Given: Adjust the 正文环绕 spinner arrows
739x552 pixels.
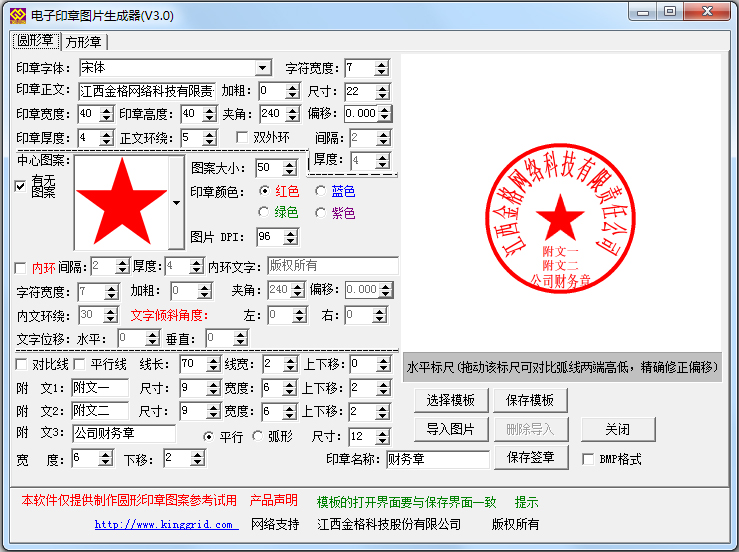Looking at the screenshot, I should [210, 138].
